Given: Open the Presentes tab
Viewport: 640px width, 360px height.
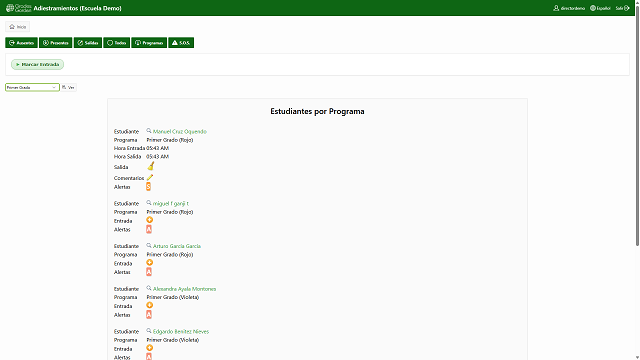Looking at the screenshot, I should pos(56,43).
